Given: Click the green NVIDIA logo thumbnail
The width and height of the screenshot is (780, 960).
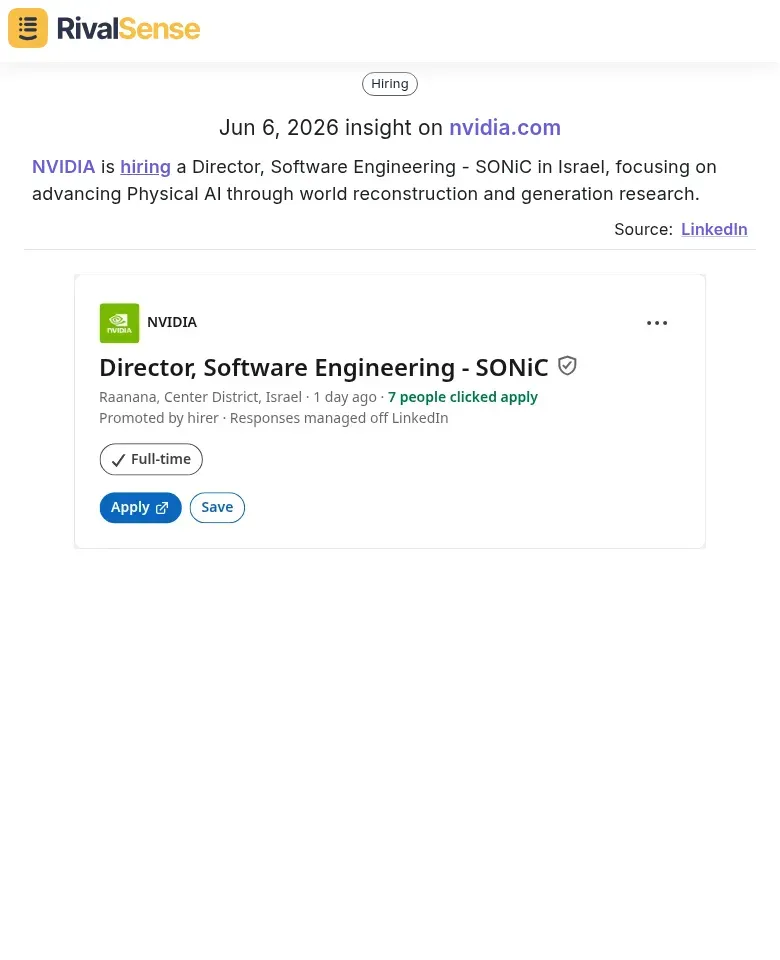Looking at the screenshot, I should point(119,323).
